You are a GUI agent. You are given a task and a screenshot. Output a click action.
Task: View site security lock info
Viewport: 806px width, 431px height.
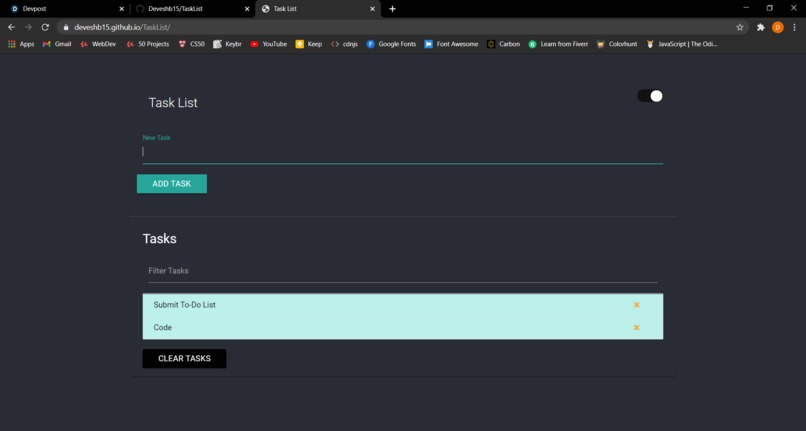click(x=66, y=27)
